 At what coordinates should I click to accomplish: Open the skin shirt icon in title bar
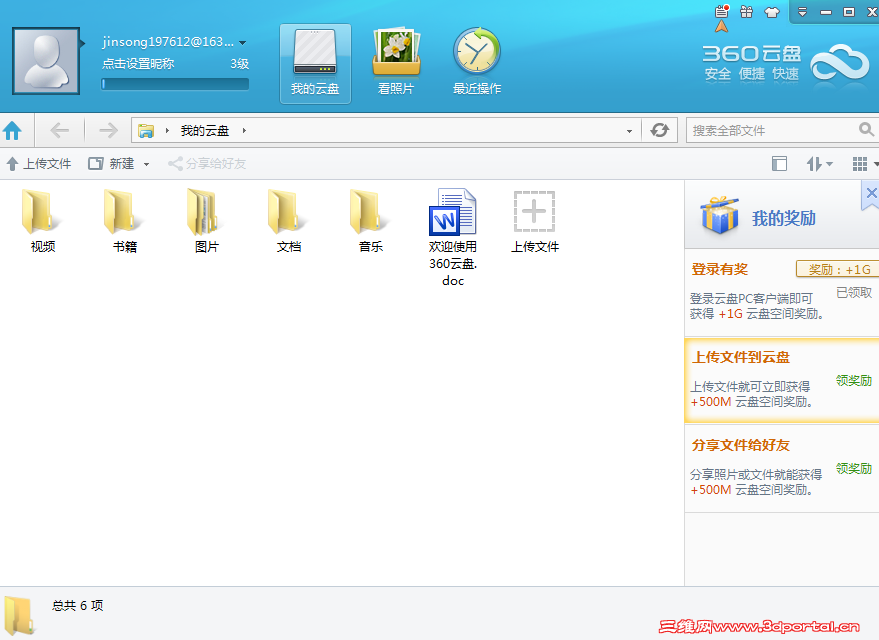point(772,12)
